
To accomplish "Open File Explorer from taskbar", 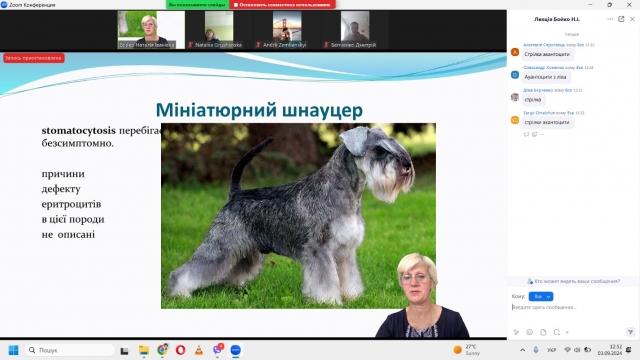I will point(144,350).
